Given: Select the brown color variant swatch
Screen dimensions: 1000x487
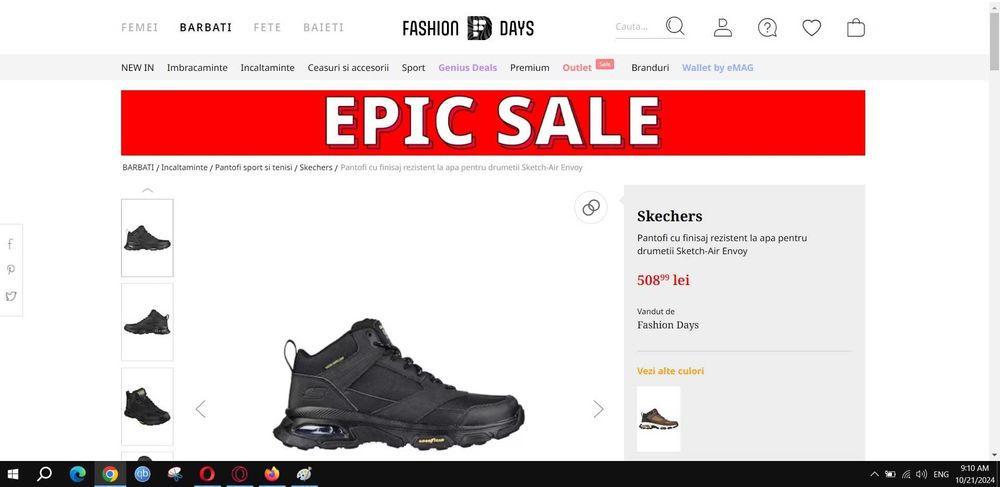Looking at the screenshot, I should click(x=659, y=419).
